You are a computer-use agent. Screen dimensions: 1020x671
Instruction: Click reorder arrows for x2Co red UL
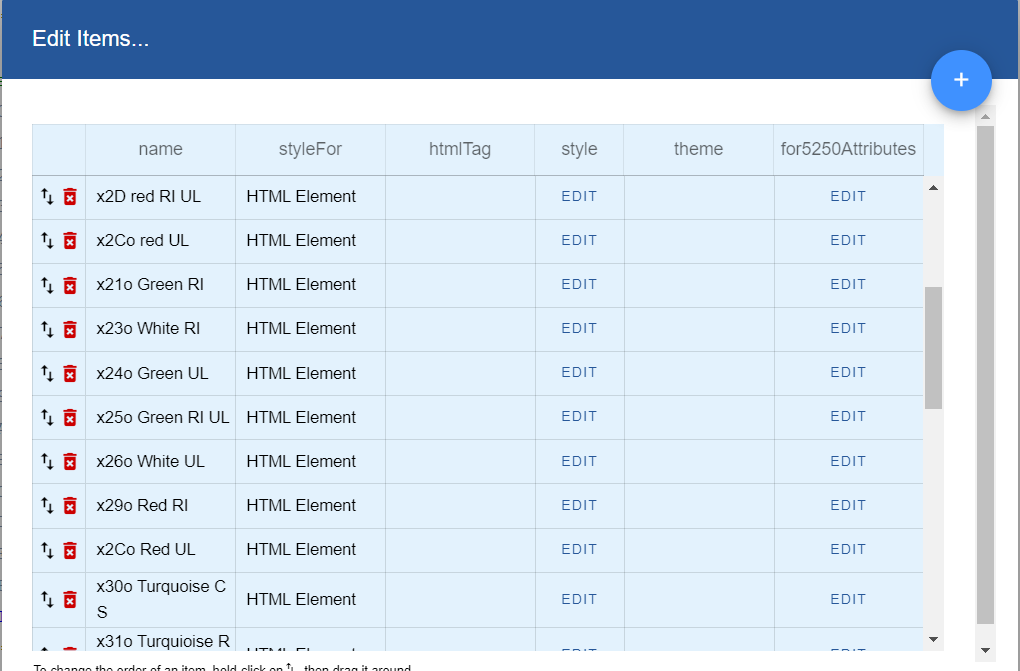[x=47, y=241]
